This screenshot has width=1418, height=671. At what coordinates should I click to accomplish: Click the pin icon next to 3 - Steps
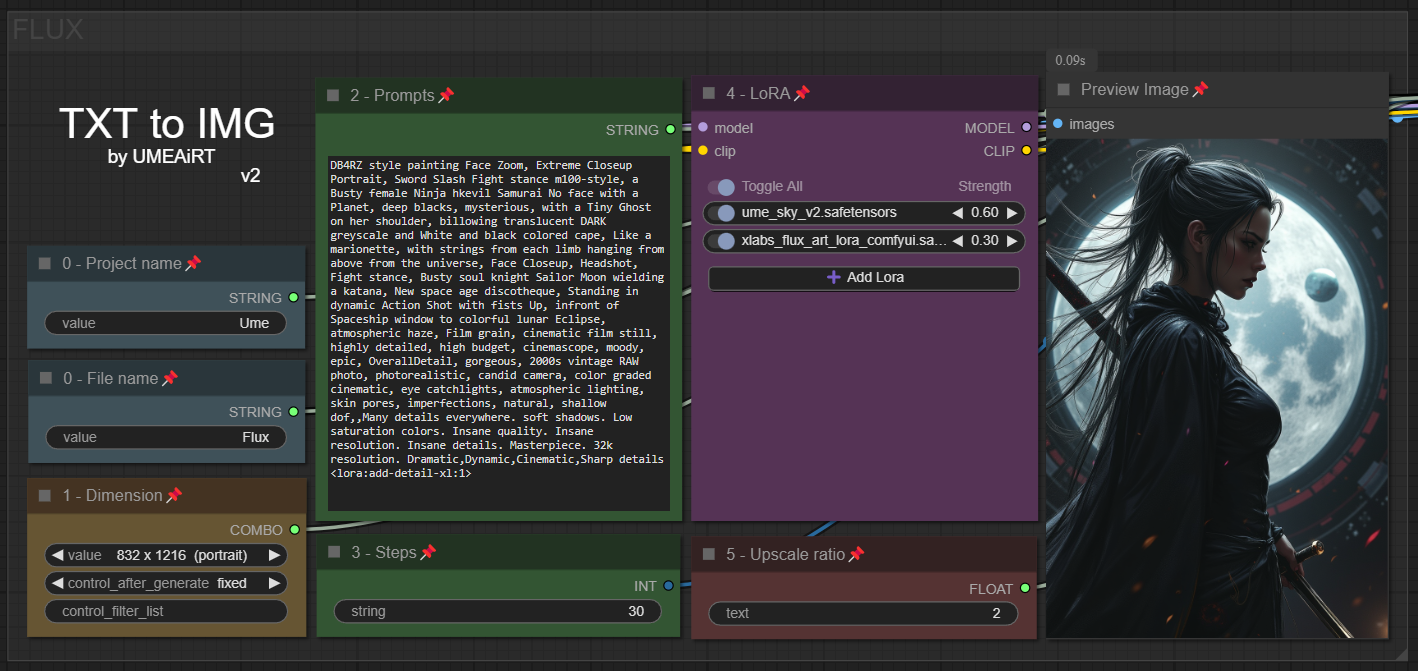pyautogui.click(x=428, y=553)
